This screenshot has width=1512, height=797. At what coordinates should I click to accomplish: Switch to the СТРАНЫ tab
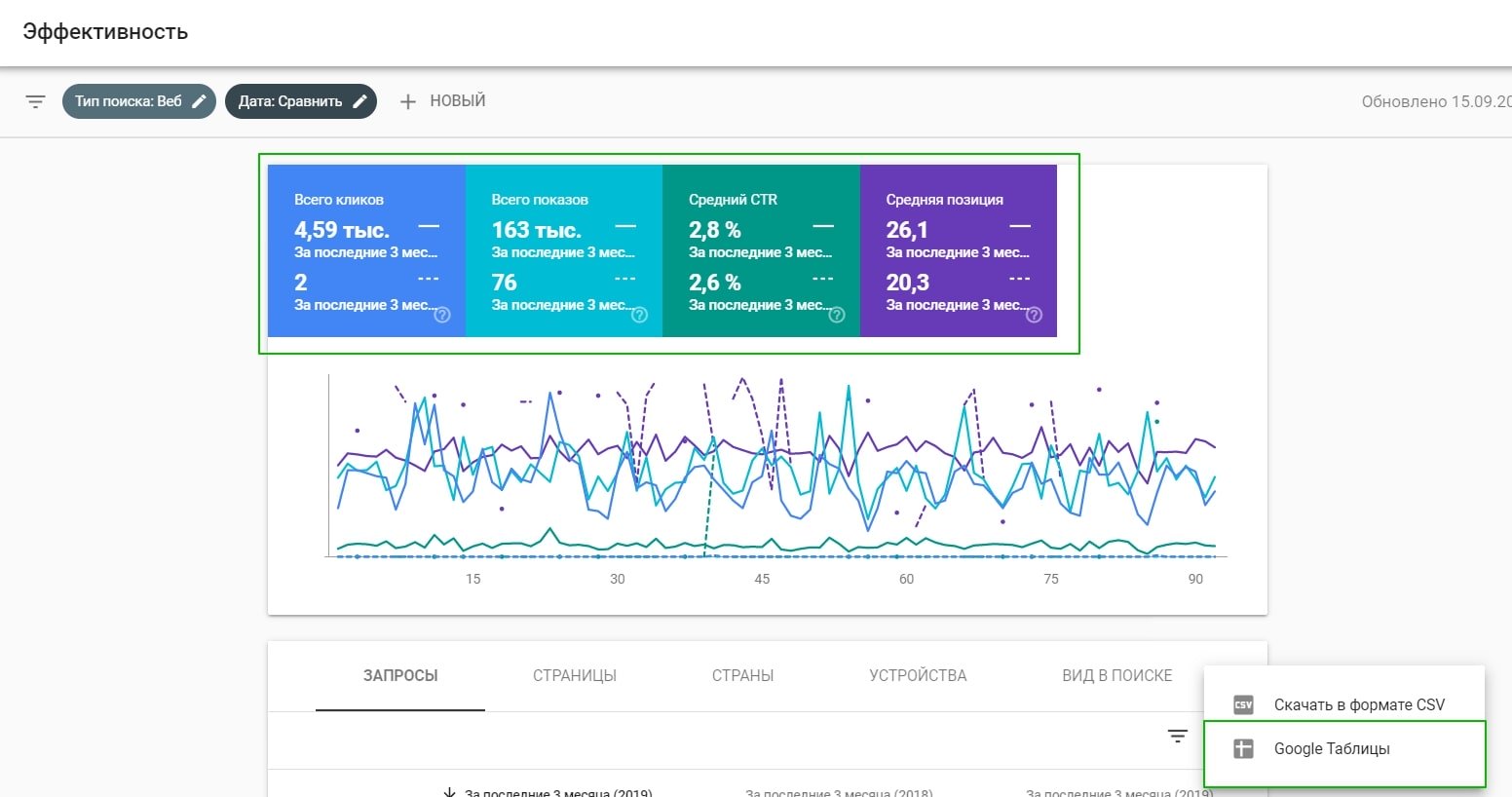742,675
